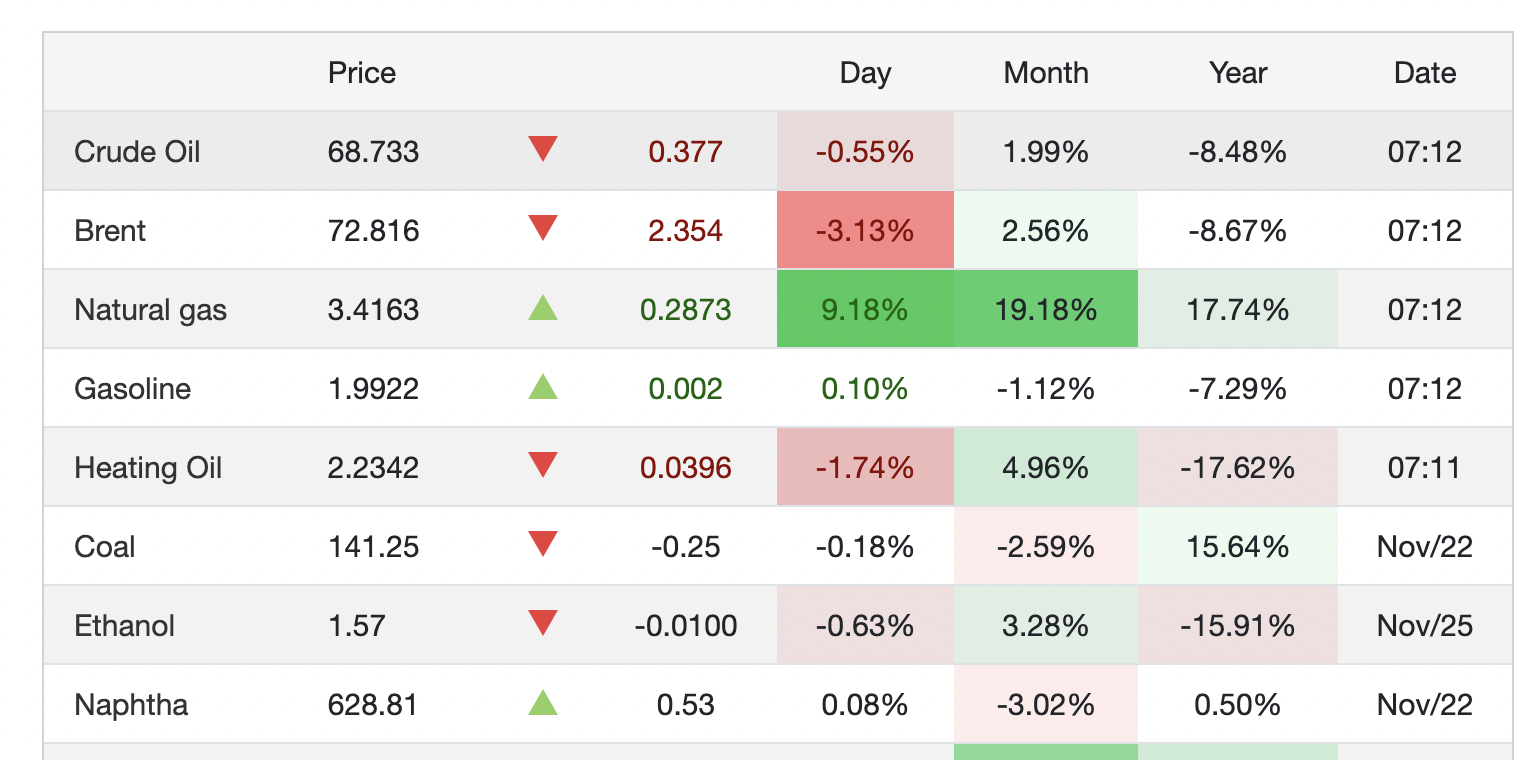1520x760 pixels.
Task: Click the Gasoline year change -7.29%
Action: [1238, 389]
